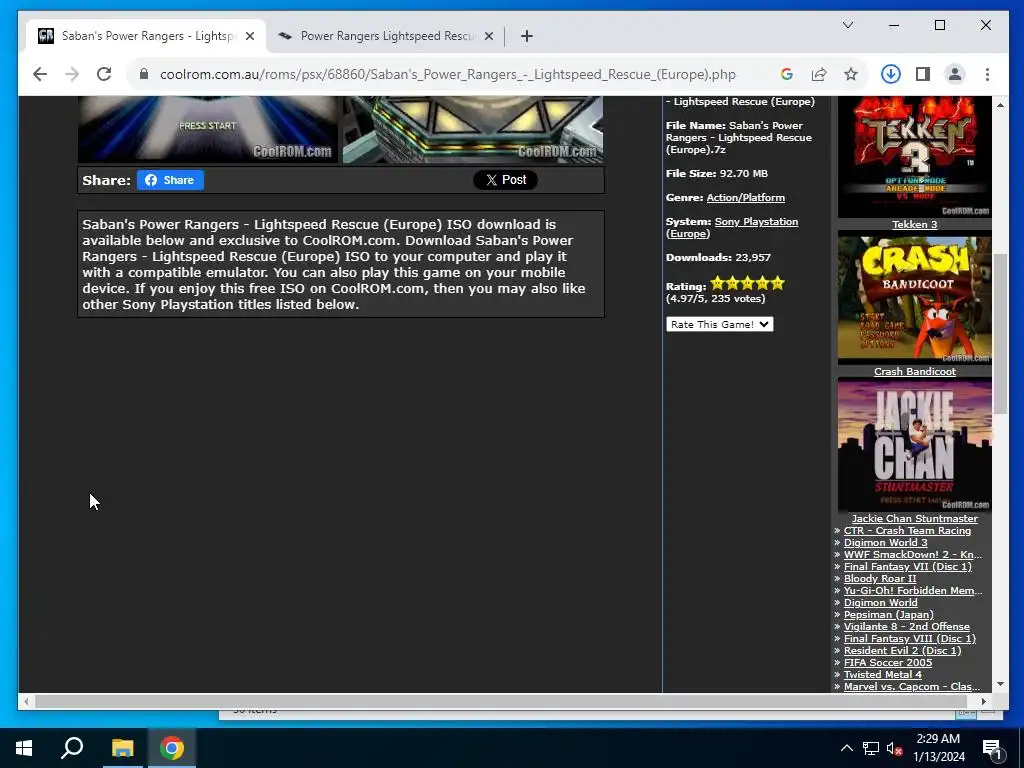1024x768 pixels.
Task: Open CTR - Crash Team Racing link
Action: (907, 531)
